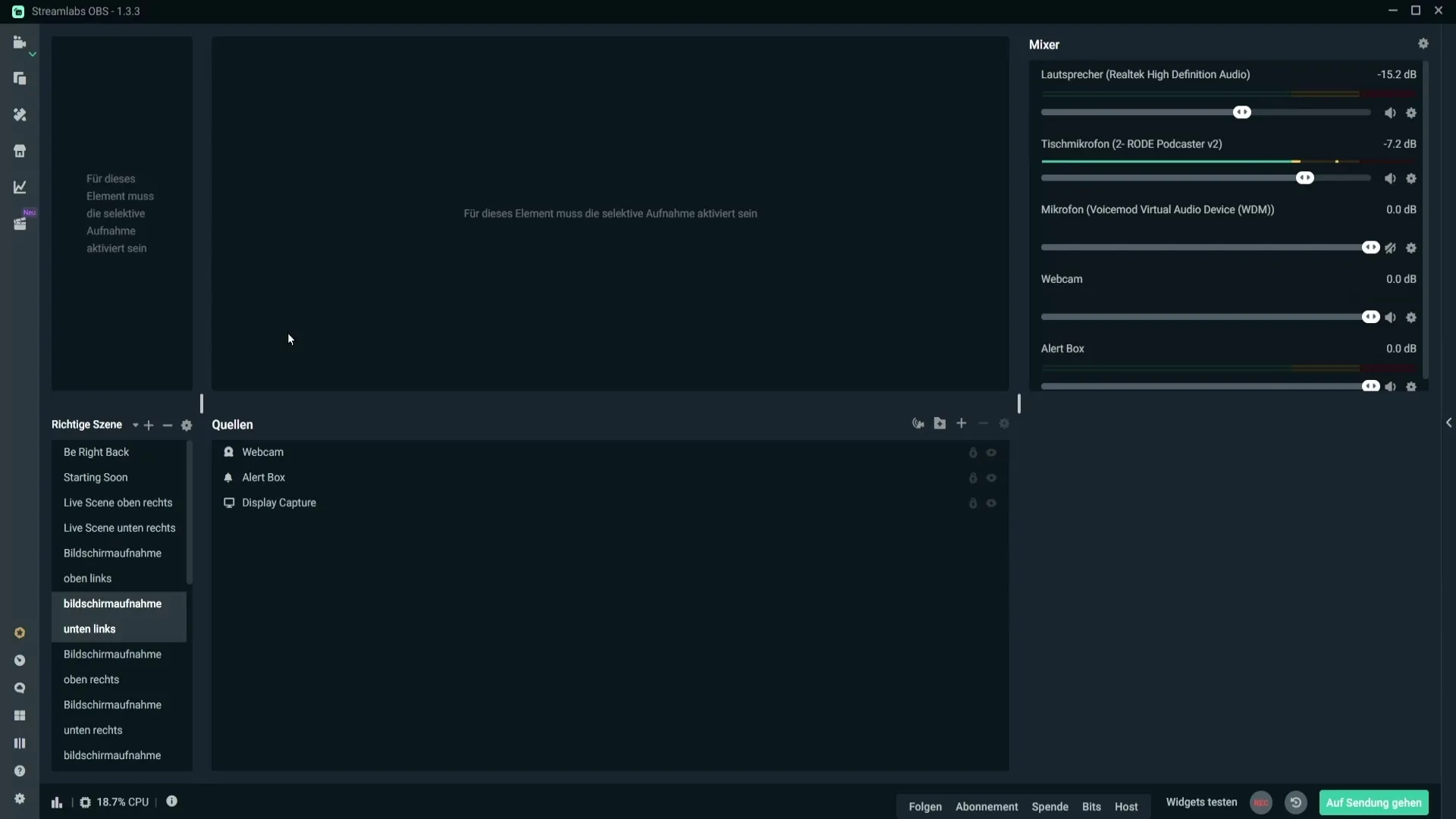Click the add source button in Quellen panel
1456x819 pixels.
point(961,423)
